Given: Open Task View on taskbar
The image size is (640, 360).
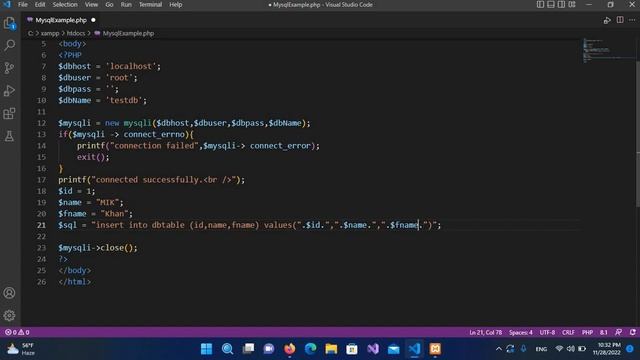Looking at the screenshot, I should click(x=248, y=349).
